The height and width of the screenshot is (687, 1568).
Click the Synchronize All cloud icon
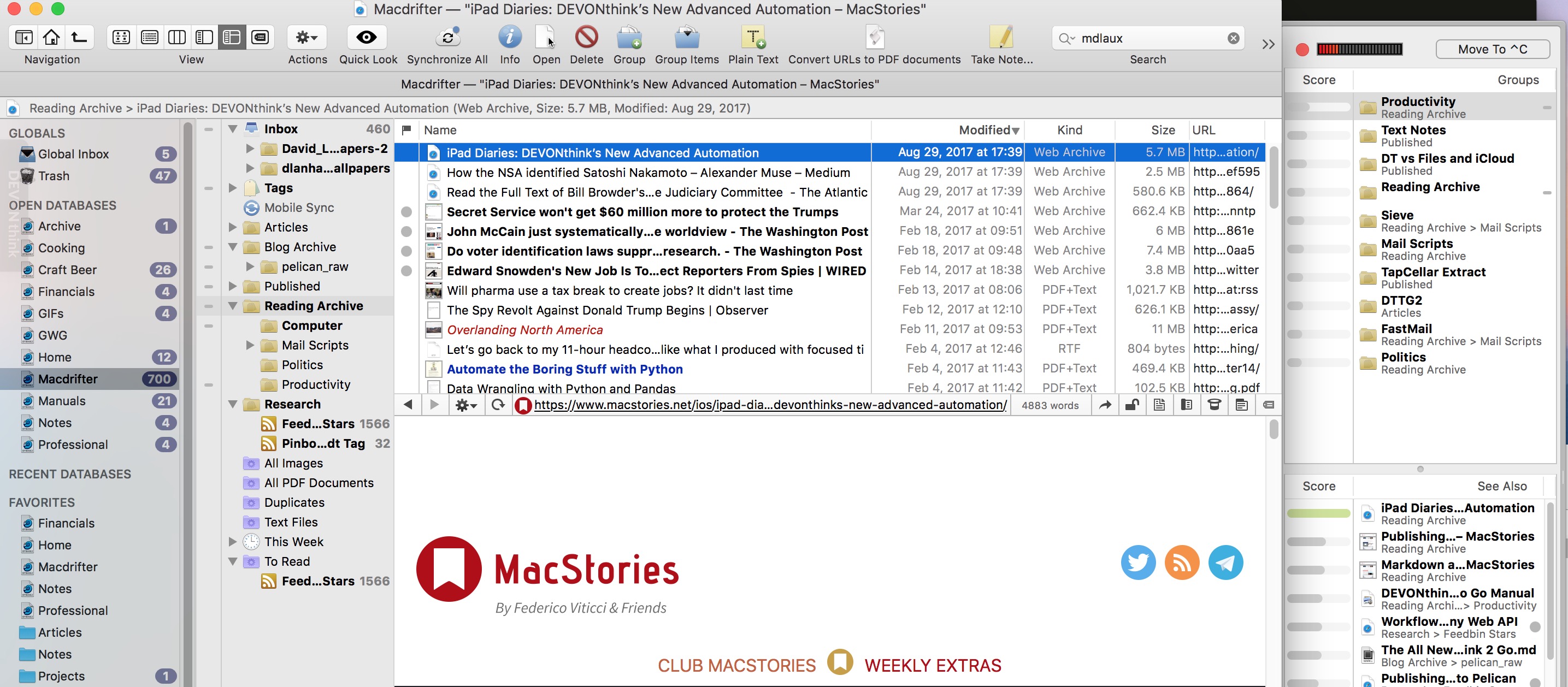[447, 38]
